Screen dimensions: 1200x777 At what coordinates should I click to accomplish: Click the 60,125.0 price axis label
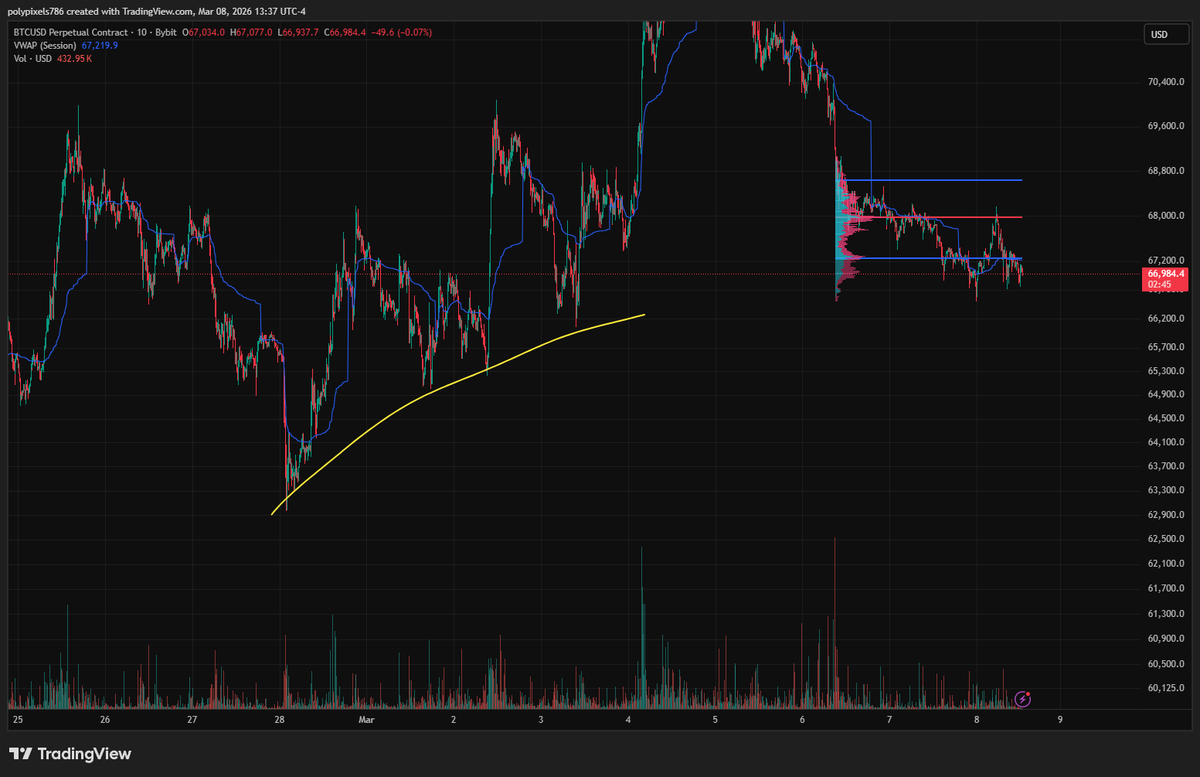click(x=1166, y=687)
